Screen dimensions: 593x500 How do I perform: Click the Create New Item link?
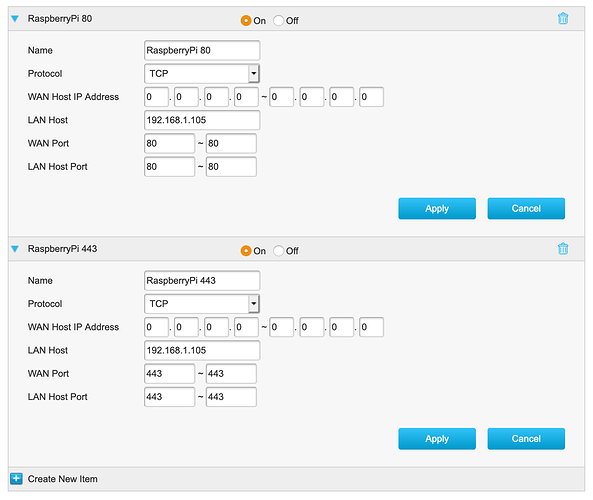(x=62, y=479)
